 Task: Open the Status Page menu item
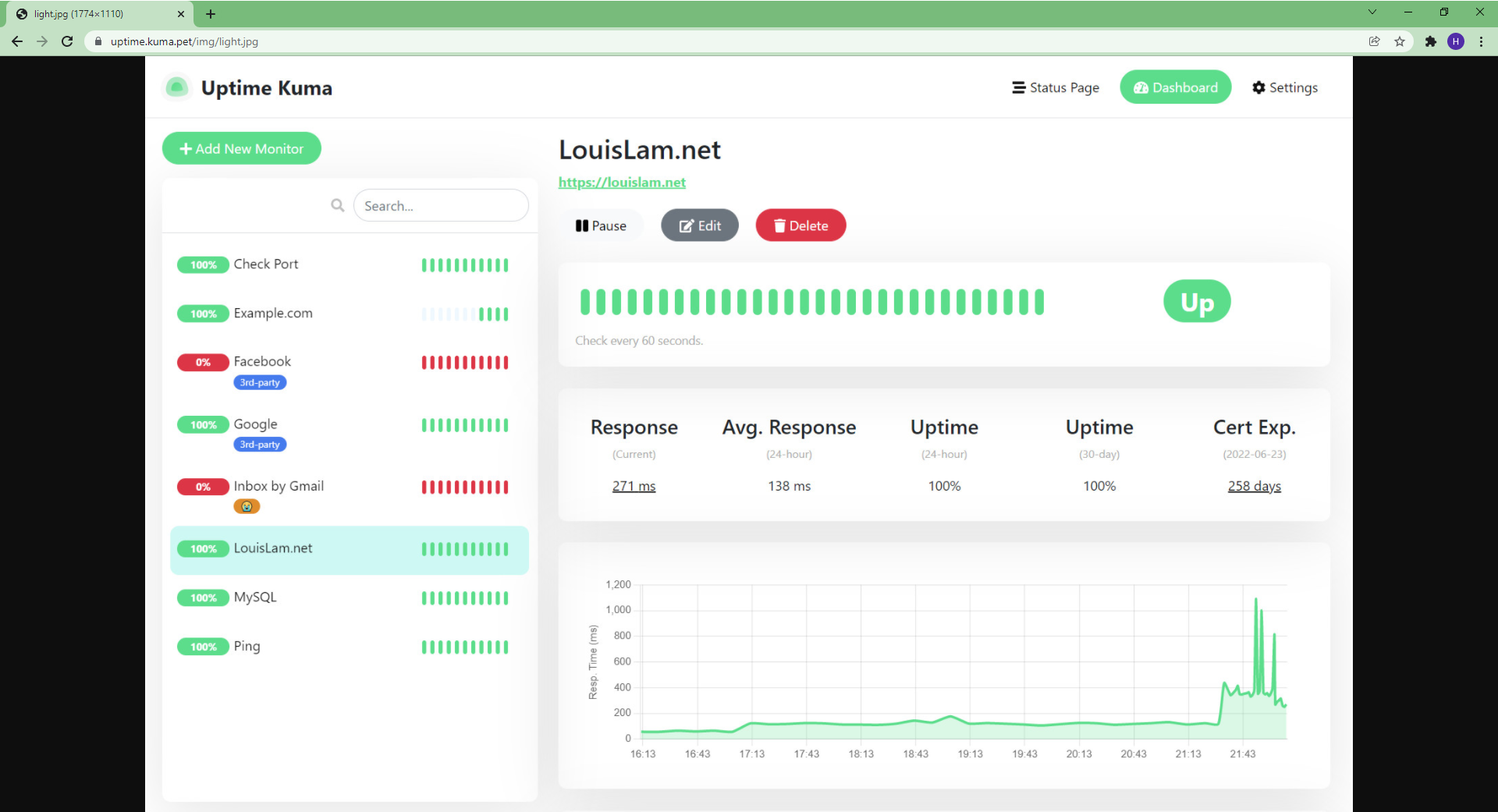point(1056,87)
